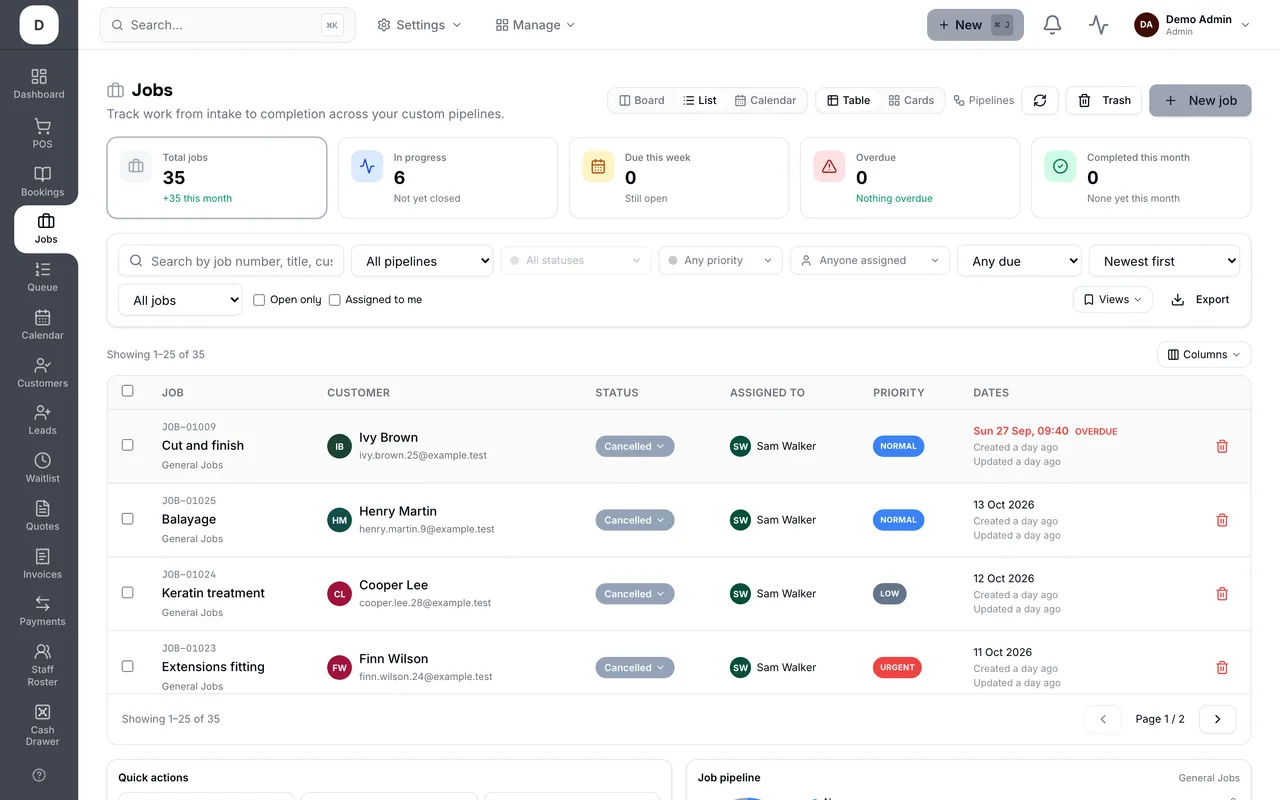Check the Assigned to me checkbox
This screenshot has width=1280, height=800.
[x=335, y=300]
